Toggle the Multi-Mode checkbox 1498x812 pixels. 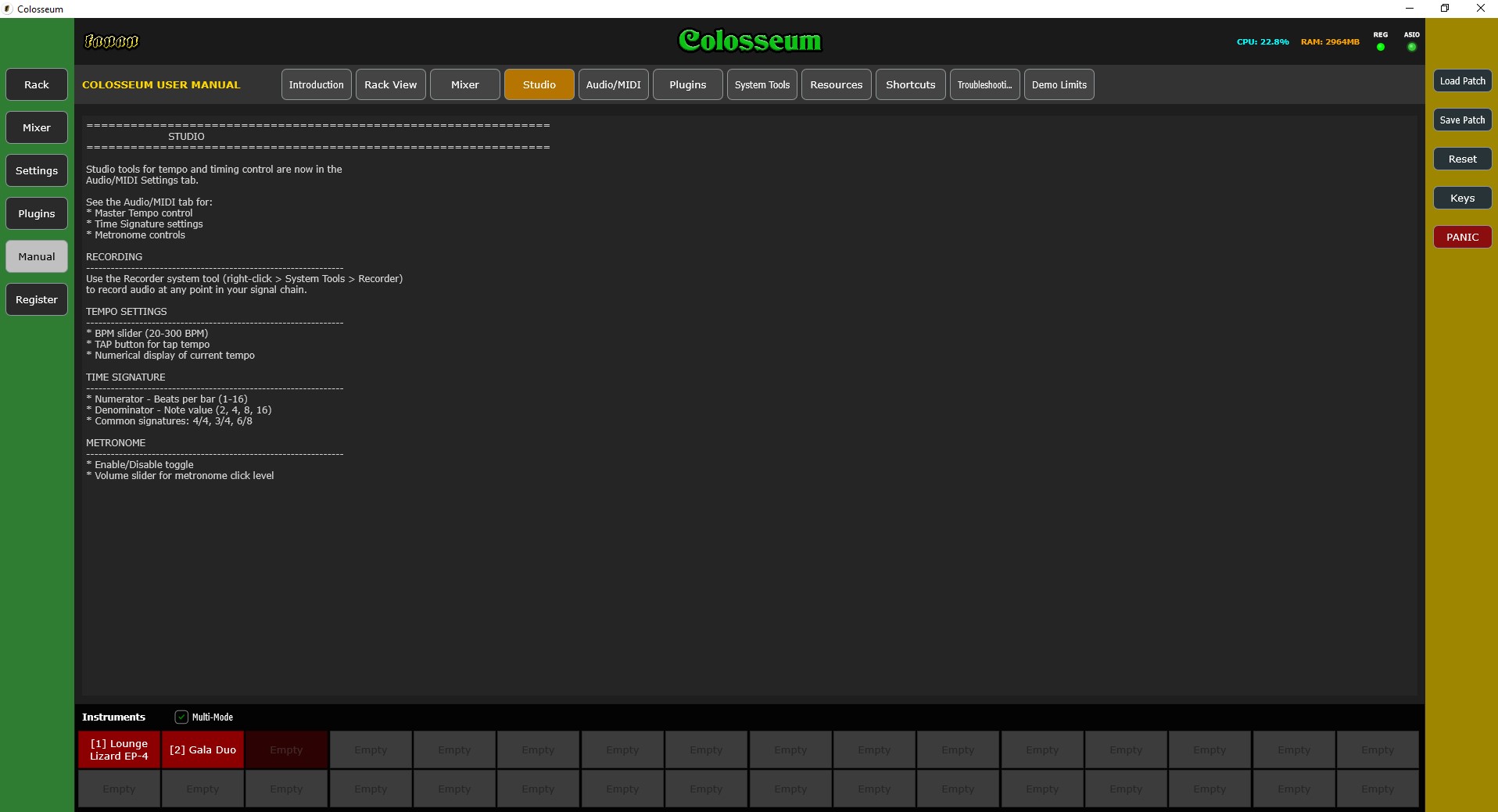click(181, 717)
